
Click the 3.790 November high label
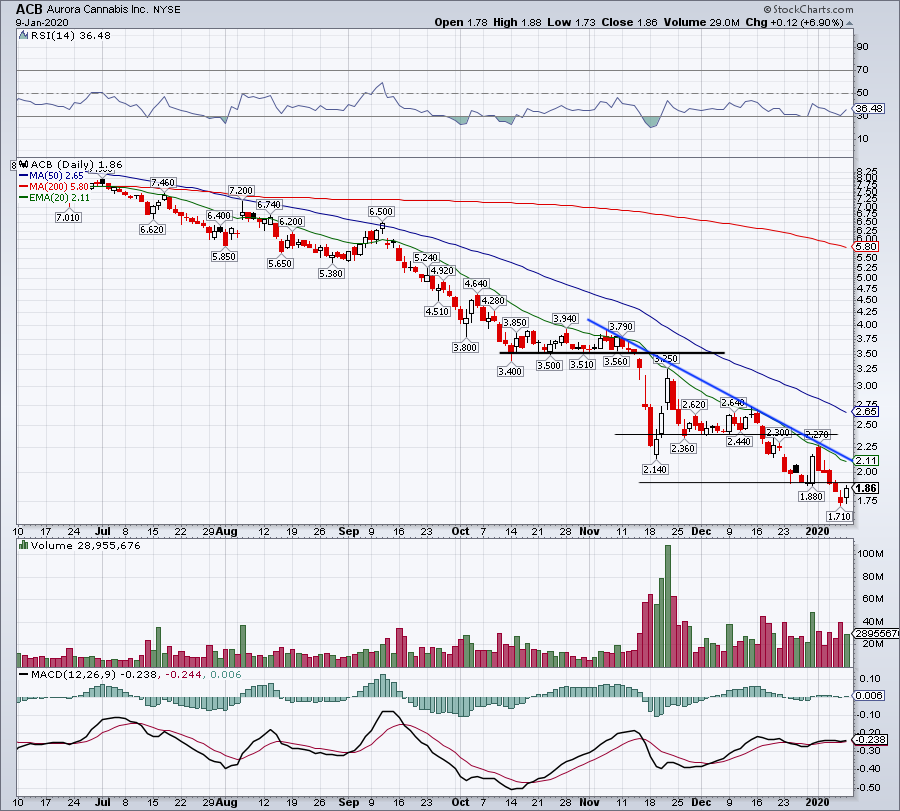[x=621, y=327]
